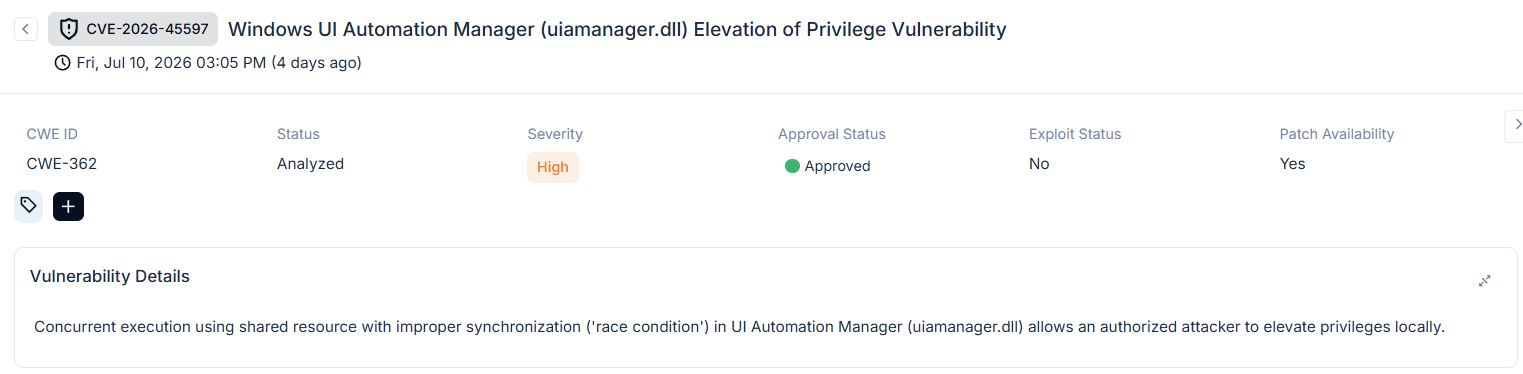Viewport: 1523px width, 374px height.
Task: Open the CWE-362 value
Action: (62, 164)
